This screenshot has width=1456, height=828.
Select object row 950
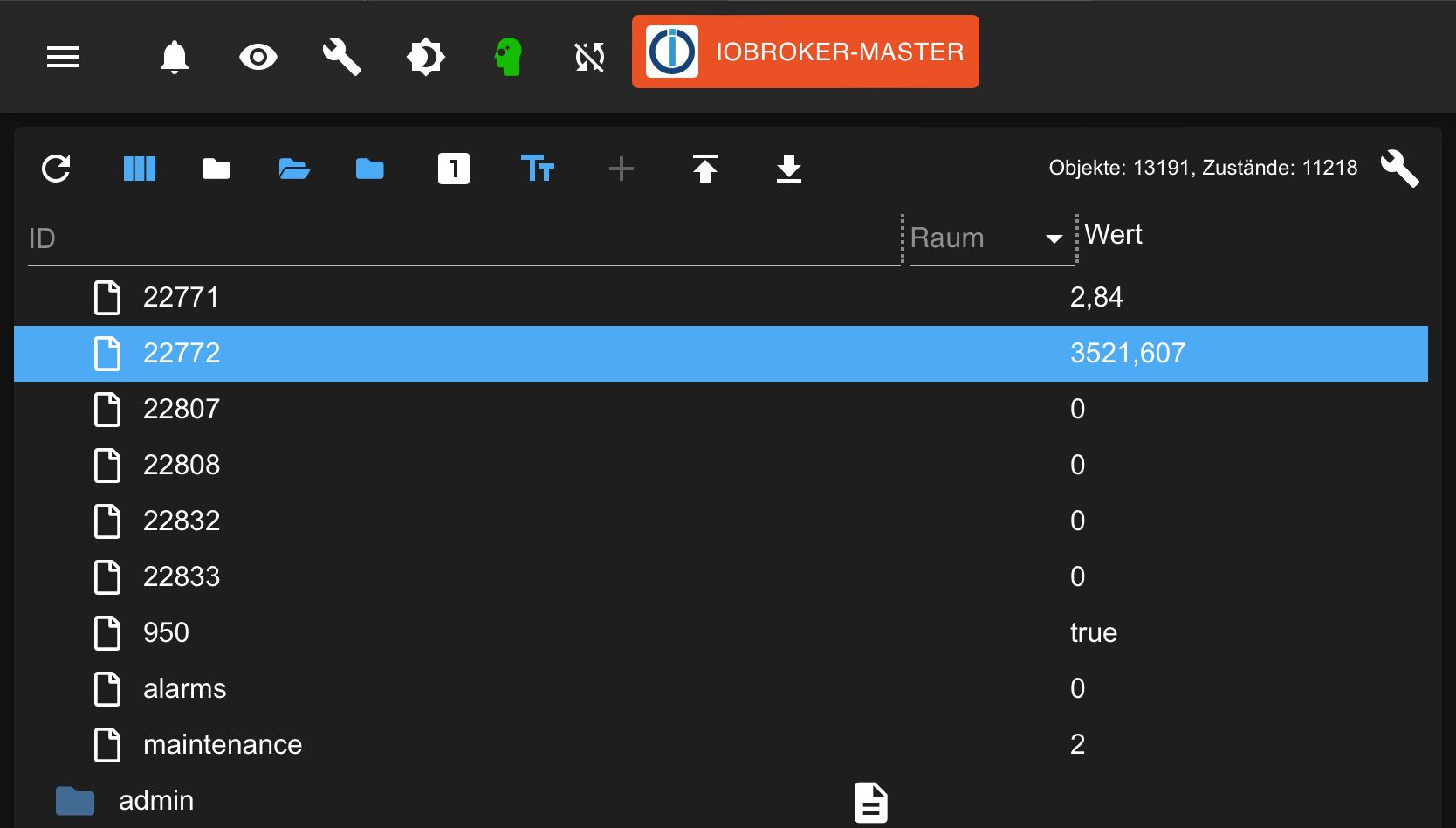[721, 633]
